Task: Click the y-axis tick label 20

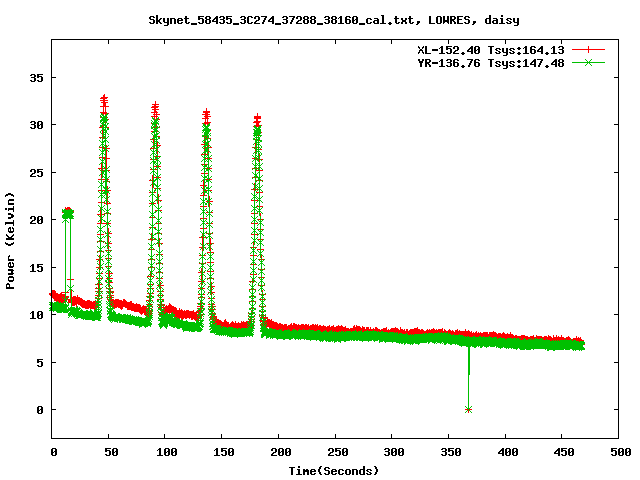Action: [x=36, y=220]
